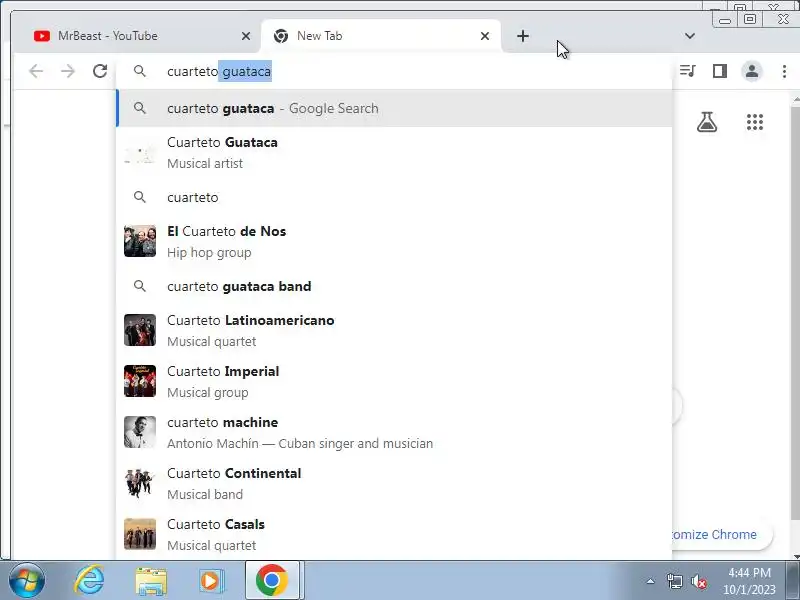Viewport: 800px width, 600px height.
Task: Choose Cuarteto Imperial Musical group suggestion
Action: [x=394, y=381]
